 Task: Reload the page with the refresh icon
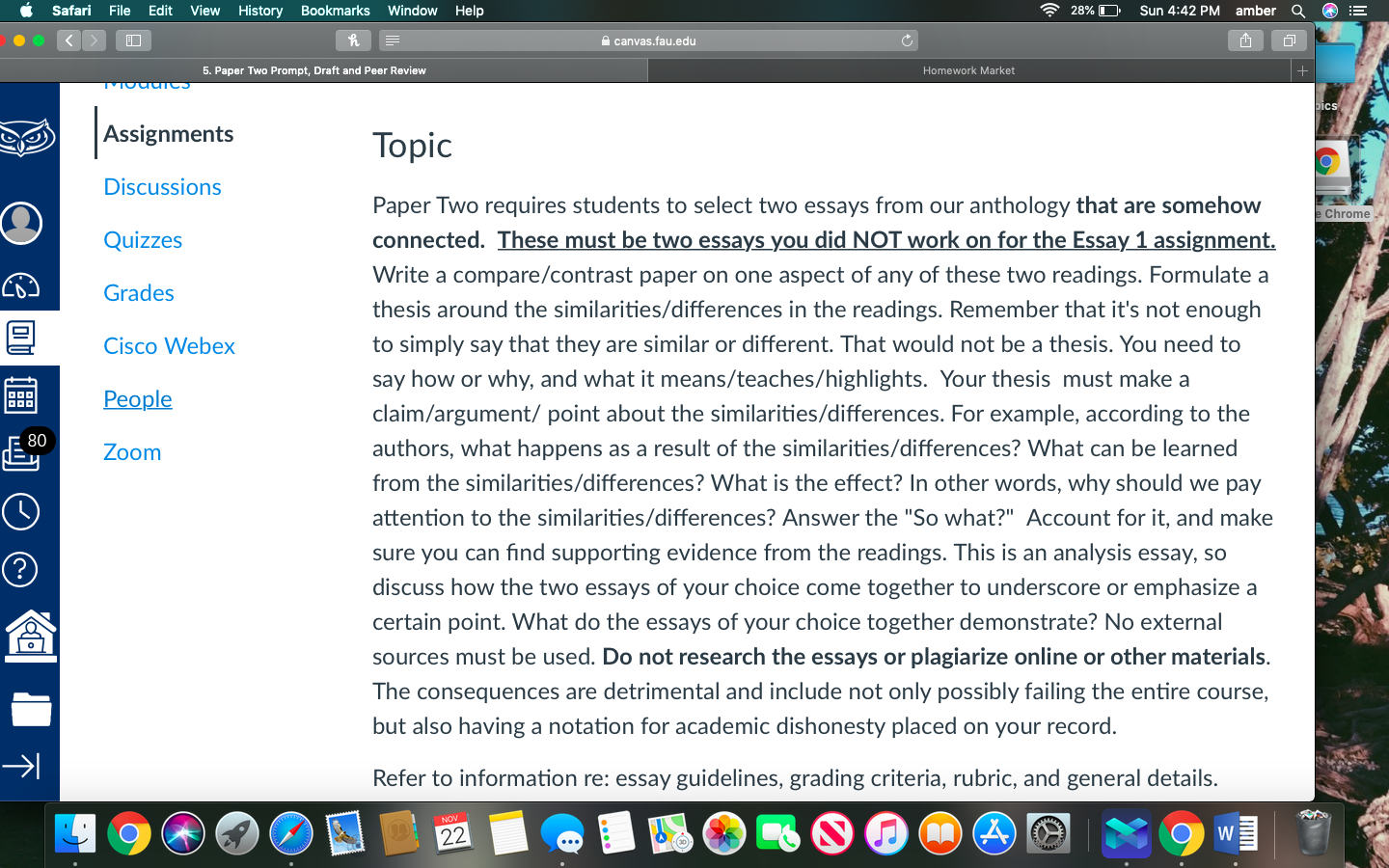[x=907, y=41]
